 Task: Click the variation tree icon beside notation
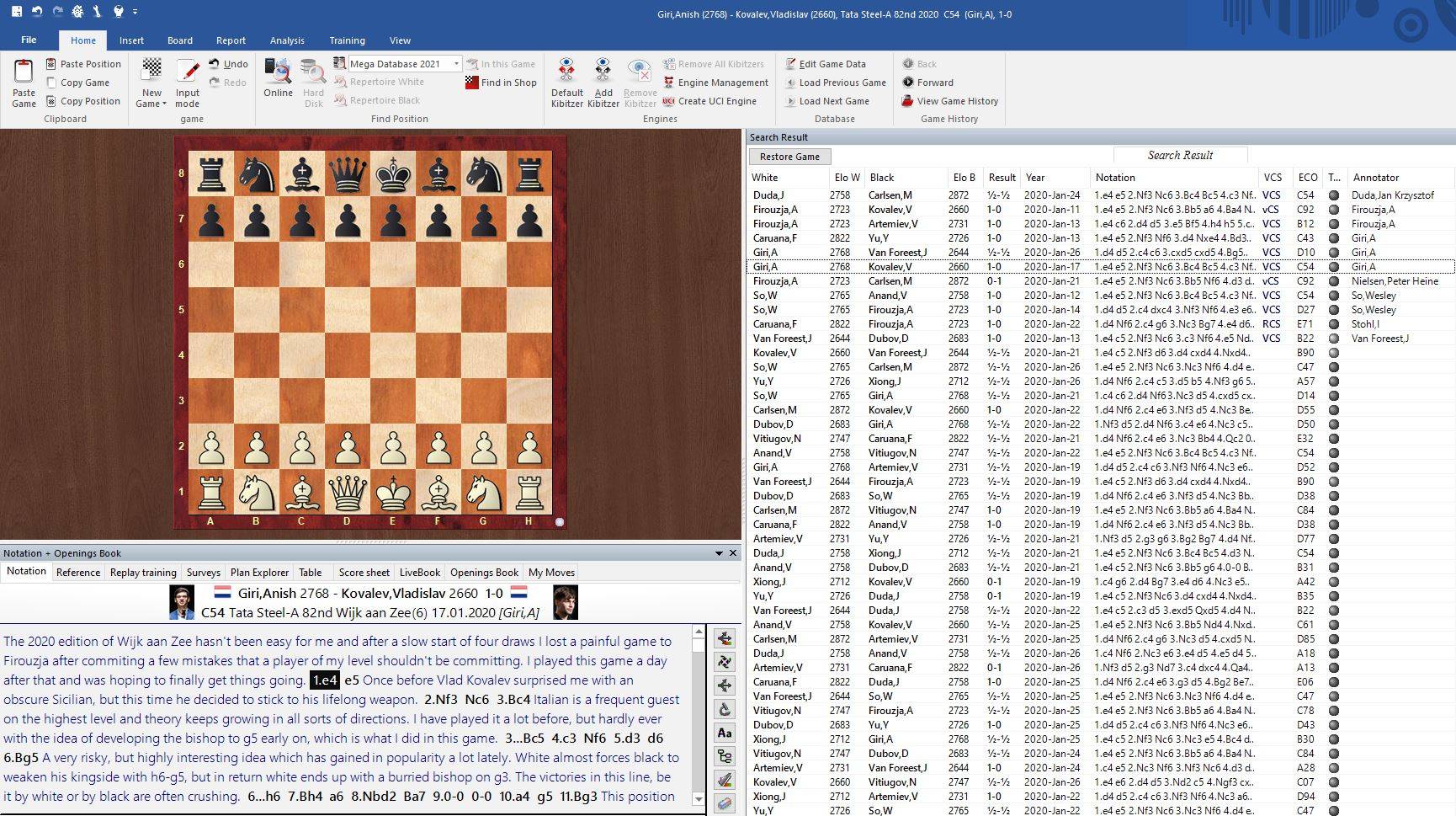click(724, 756)
